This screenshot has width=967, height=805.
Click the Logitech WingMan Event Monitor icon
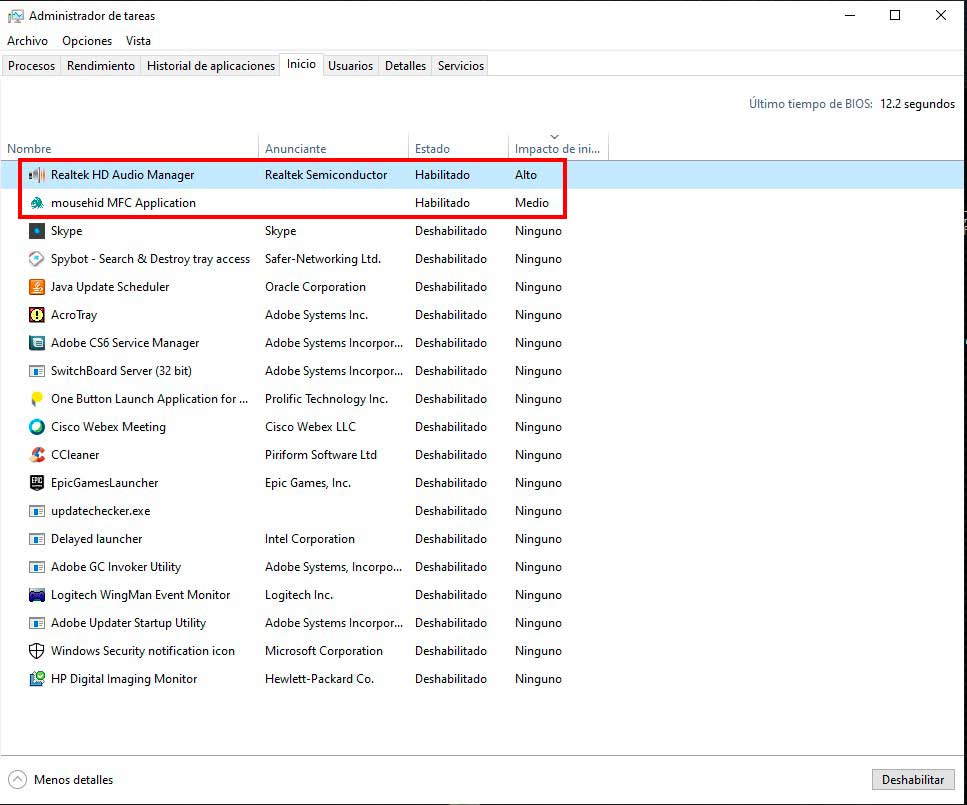tap(37, 595)
